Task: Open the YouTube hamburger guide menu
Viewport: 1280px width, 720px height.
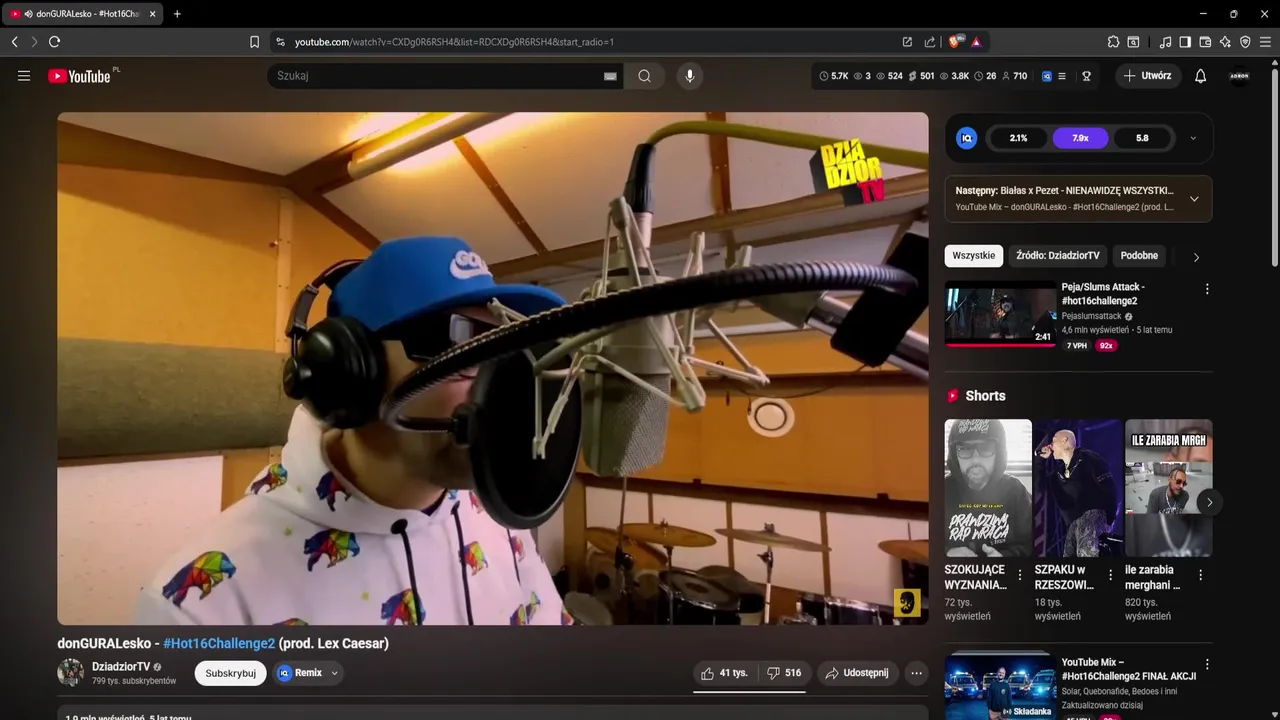Action: [x=24, y=76]
